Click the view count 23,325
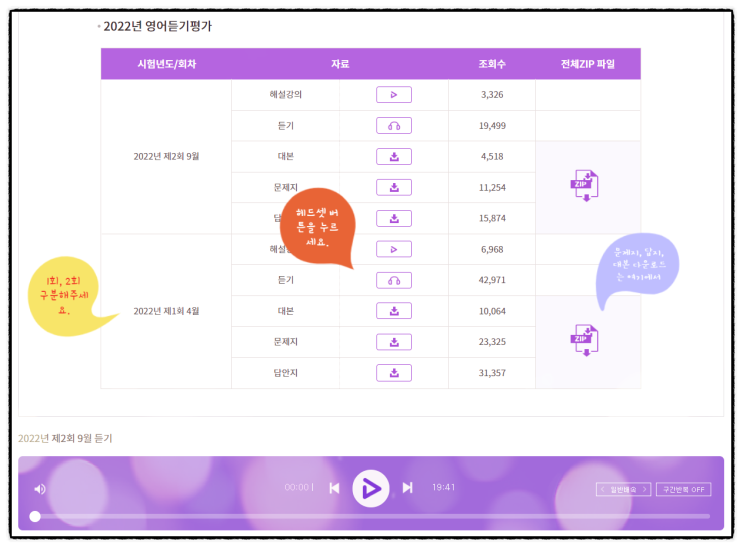This screenshot has height=548, width=743. pos(492,342)
